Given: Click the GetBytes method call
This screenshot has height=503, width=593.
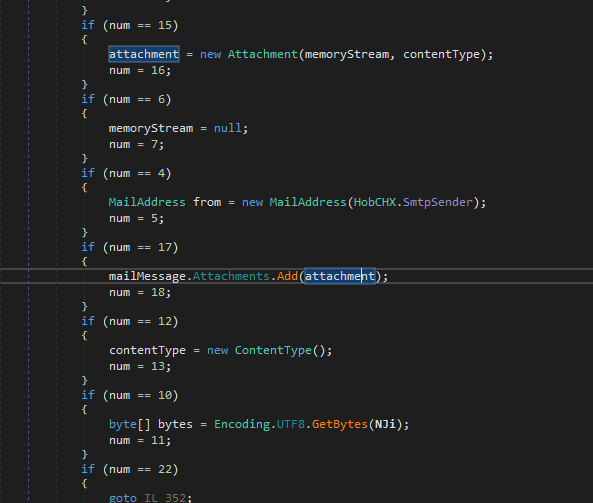Looking at the screenshot, I should [340, 425].
